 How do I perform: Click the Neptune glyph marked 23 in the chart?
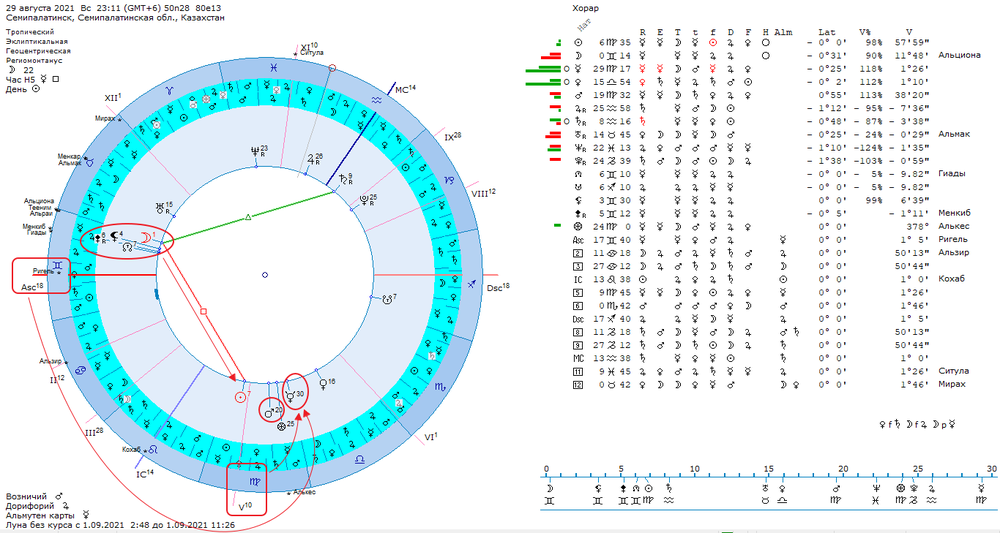click(x=256, y=151)
